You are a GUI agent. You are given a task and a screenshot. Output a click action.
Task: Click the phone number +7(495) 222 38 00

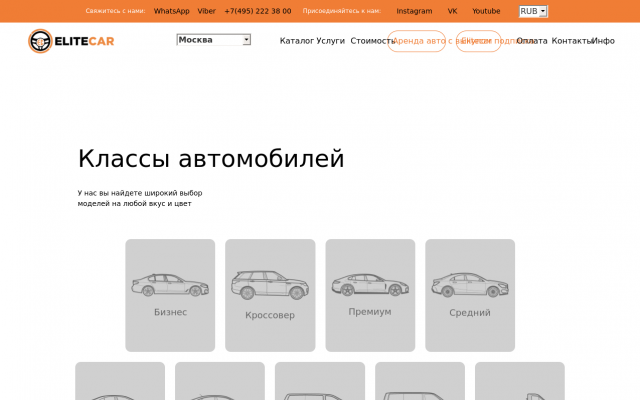click(x=258, y=11)
